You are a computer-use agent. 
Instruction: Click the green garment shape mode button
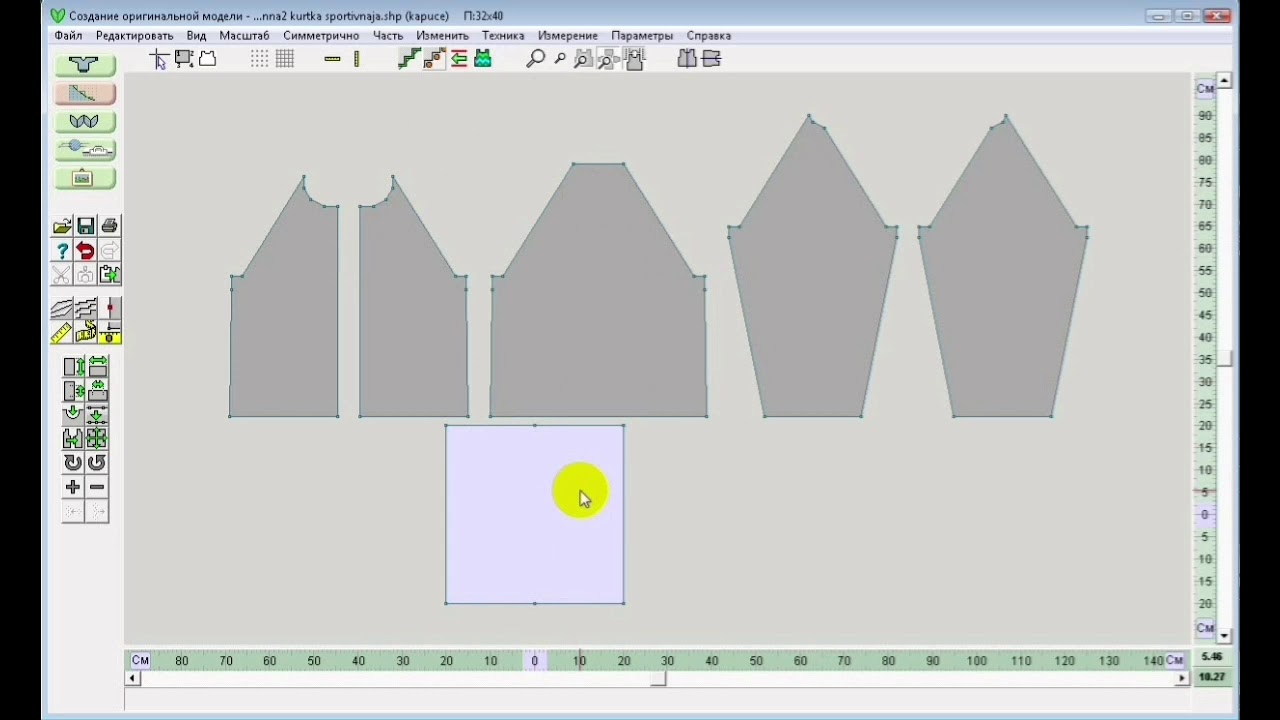(85, 65)
